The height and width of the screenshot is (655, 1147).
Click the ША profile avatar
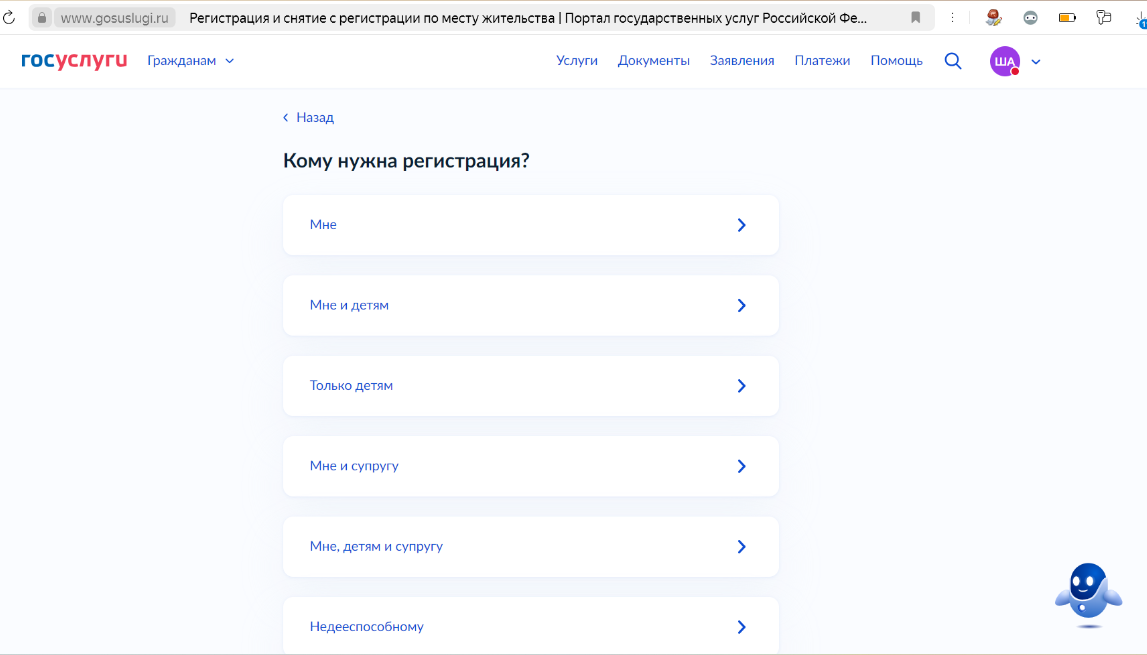1004,61
